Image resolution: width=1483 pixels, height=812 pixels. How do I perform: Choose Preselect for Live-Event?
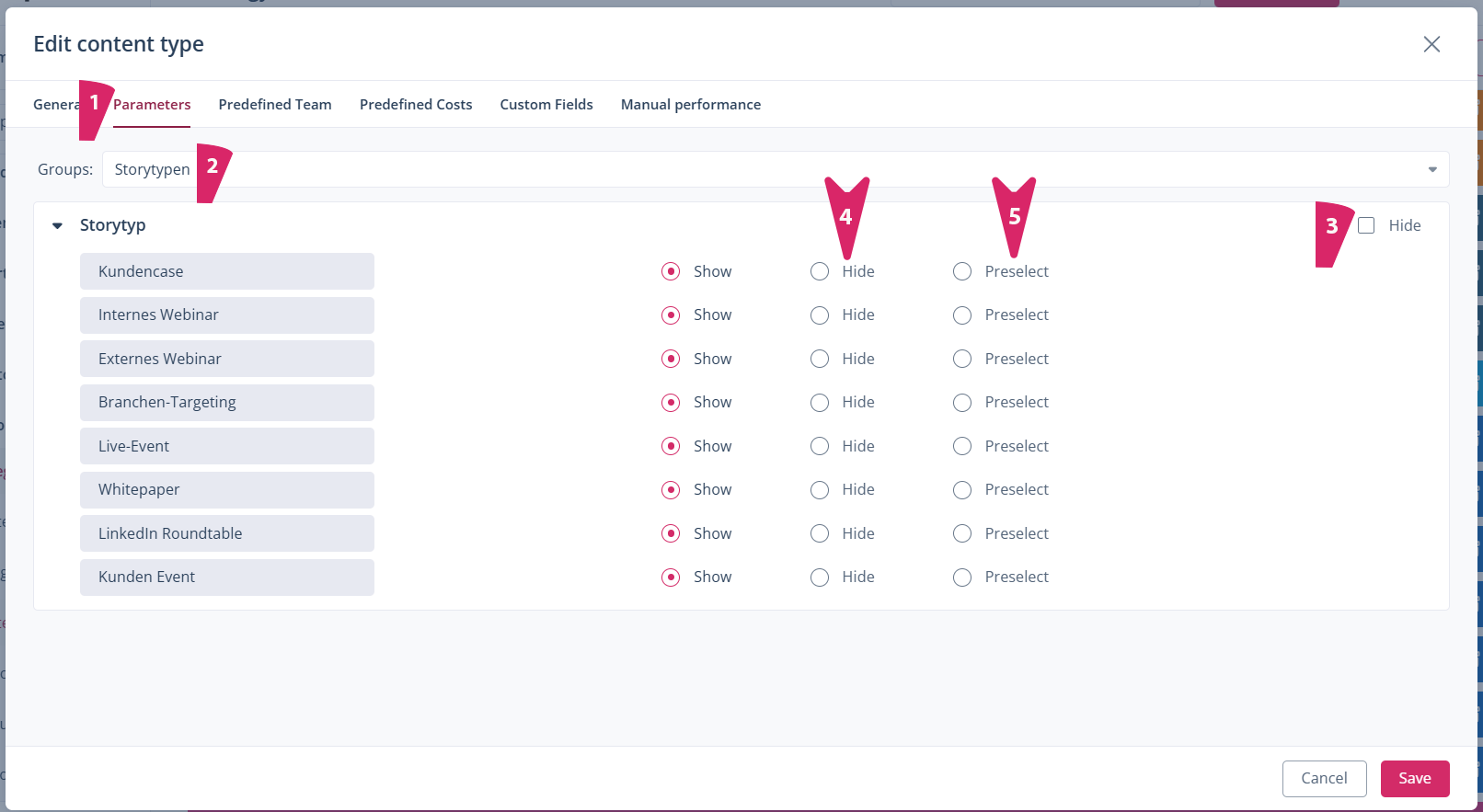point(962,447)
